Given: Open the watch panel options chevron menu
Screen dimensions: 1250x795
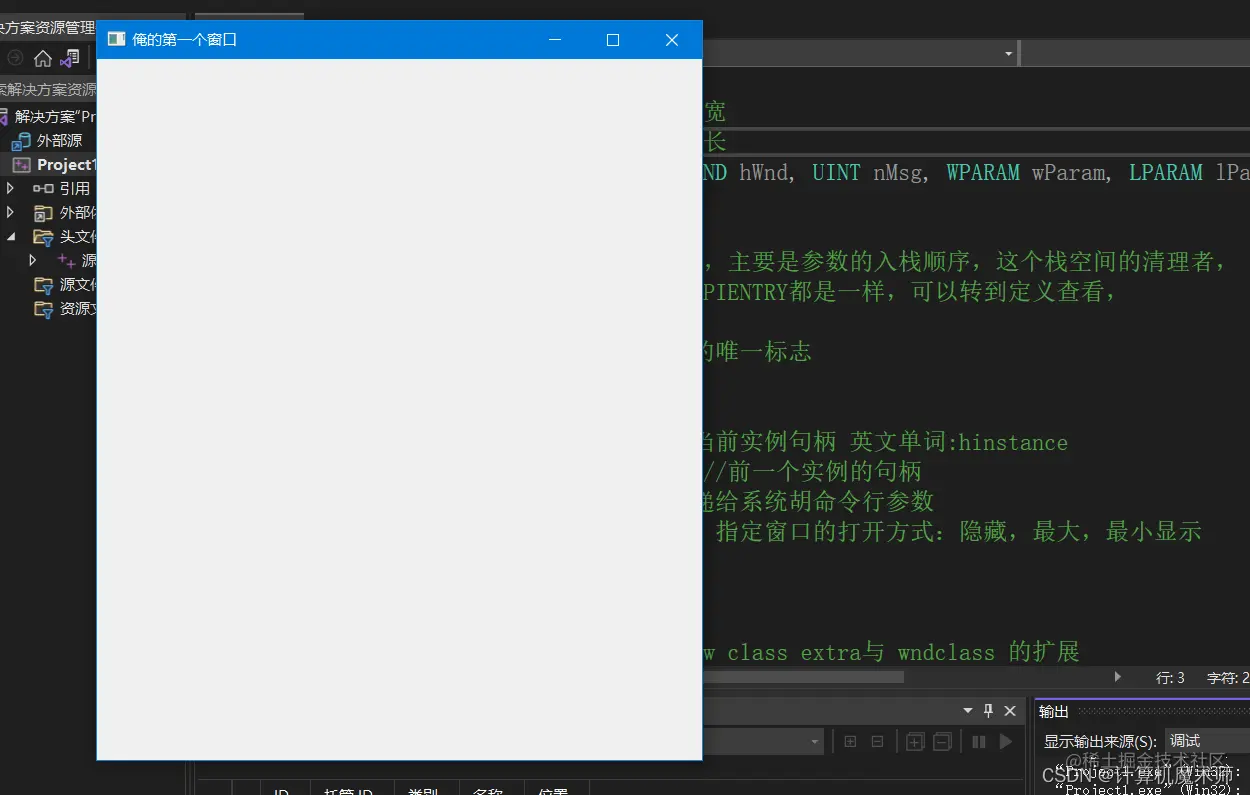Looking at the screenshot, I should point(967,710).
